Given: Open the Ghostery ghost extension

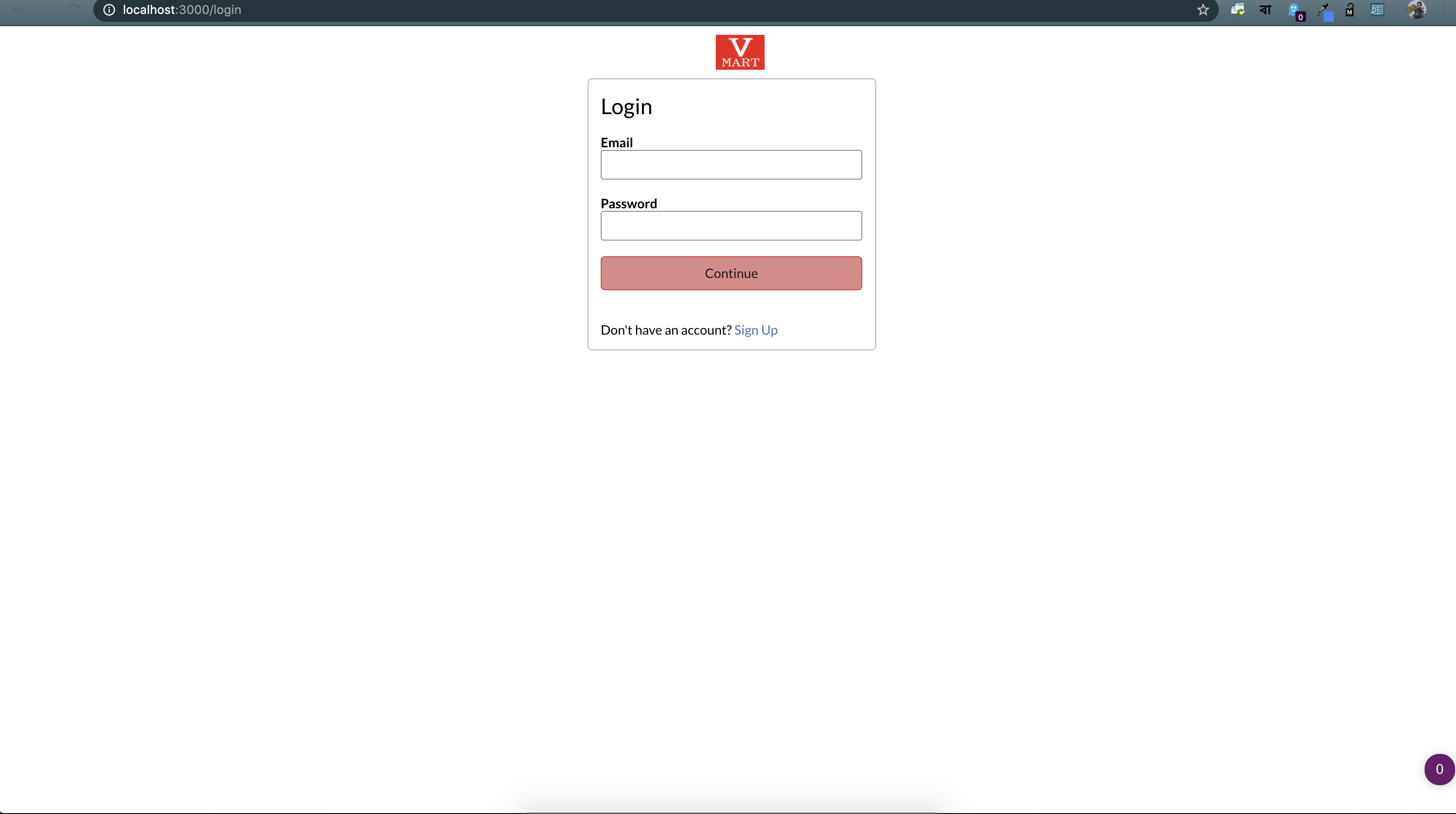Looking at the screenshot, I should [x=1294, y=10].
